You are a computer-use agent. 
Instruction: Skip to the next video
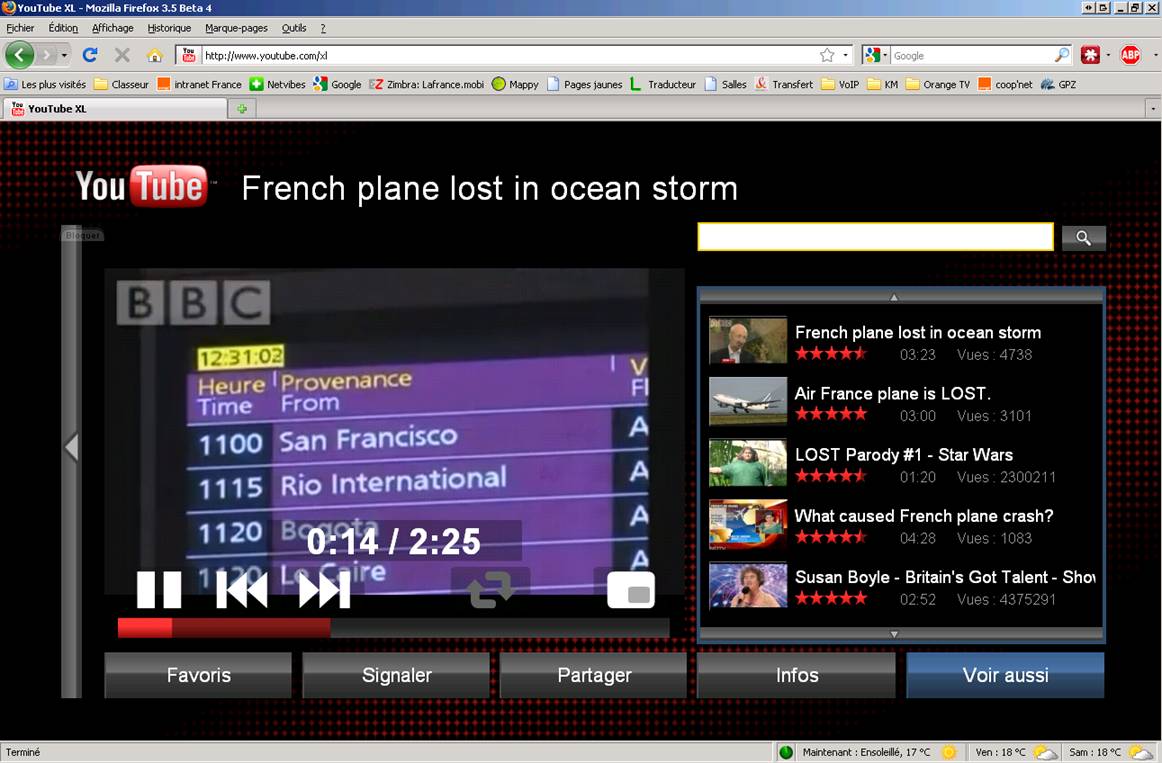point(324,590)
